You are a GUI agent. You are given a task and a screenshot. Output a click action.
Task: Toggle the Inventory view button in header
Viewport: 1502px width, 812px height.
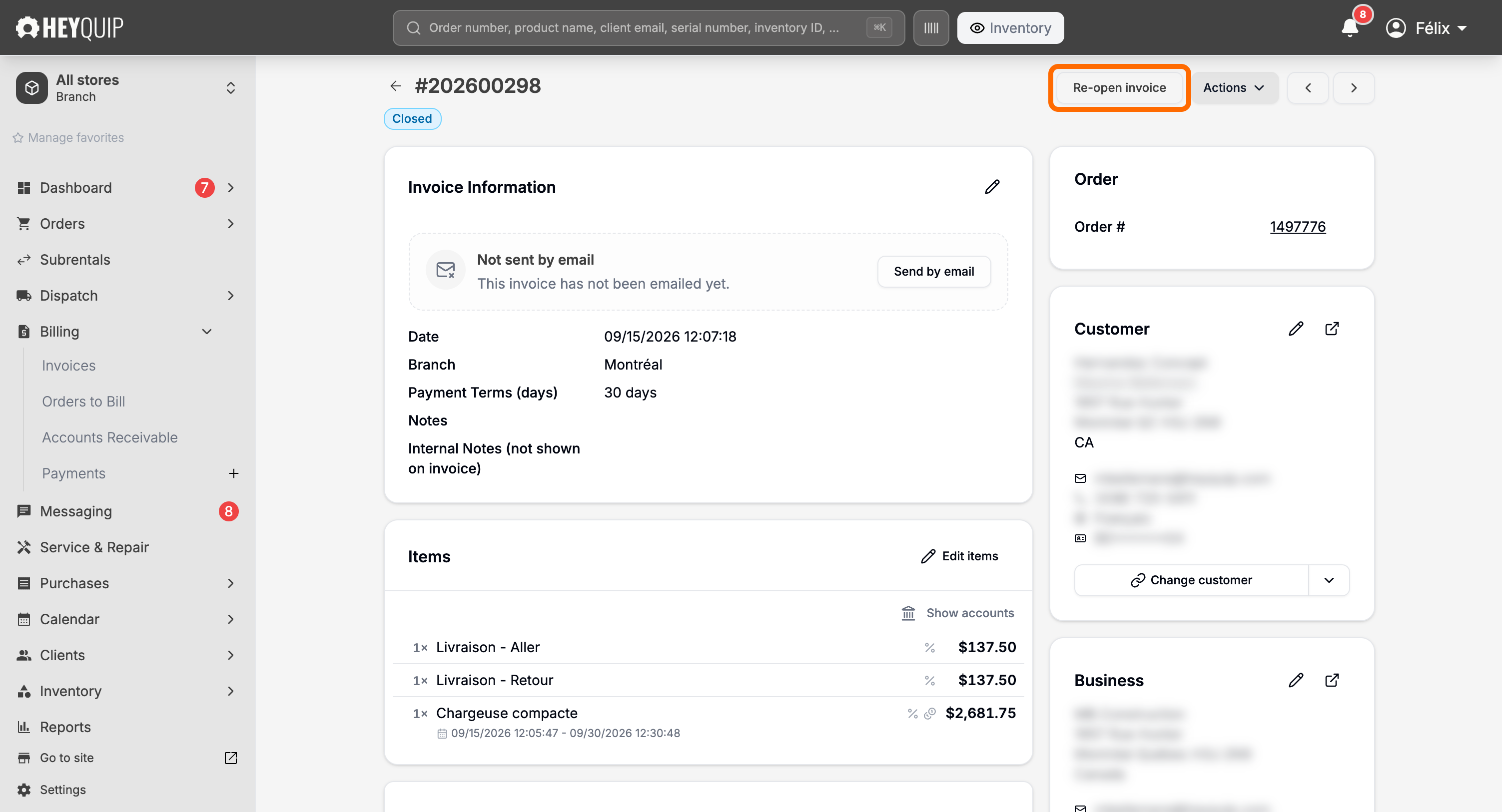click(x=1010, y=28)
